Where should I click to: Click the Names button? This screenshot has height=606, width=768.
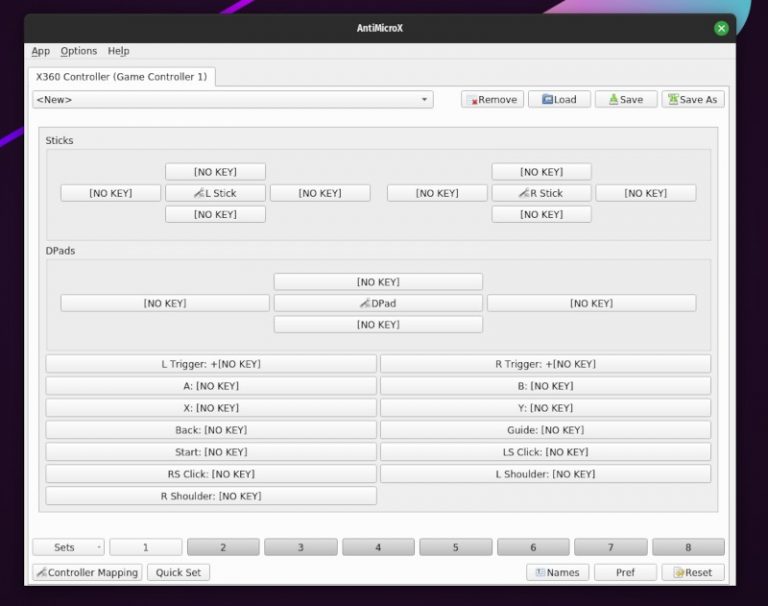[x=557, y=572]
